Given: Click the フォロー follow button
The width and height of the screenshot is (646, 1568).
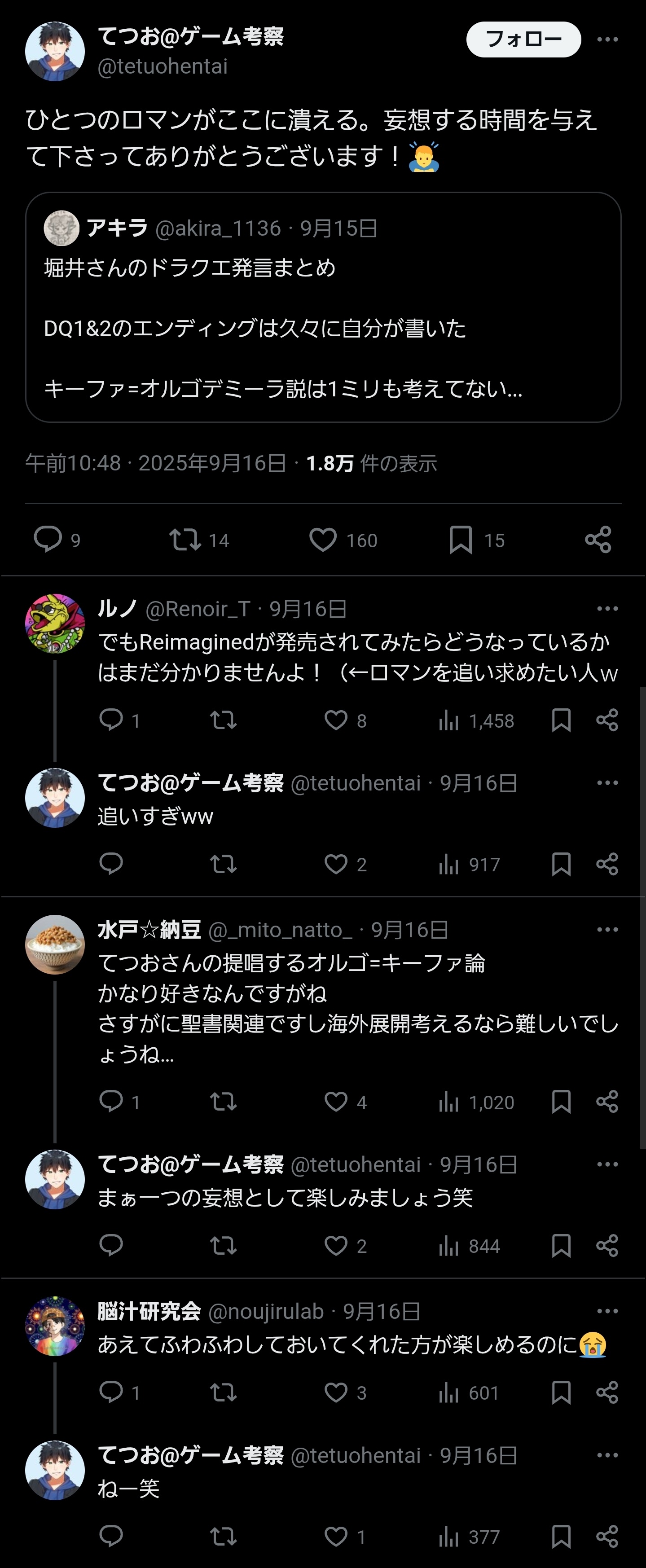Looking at the screenshot, I should point(523,40).
